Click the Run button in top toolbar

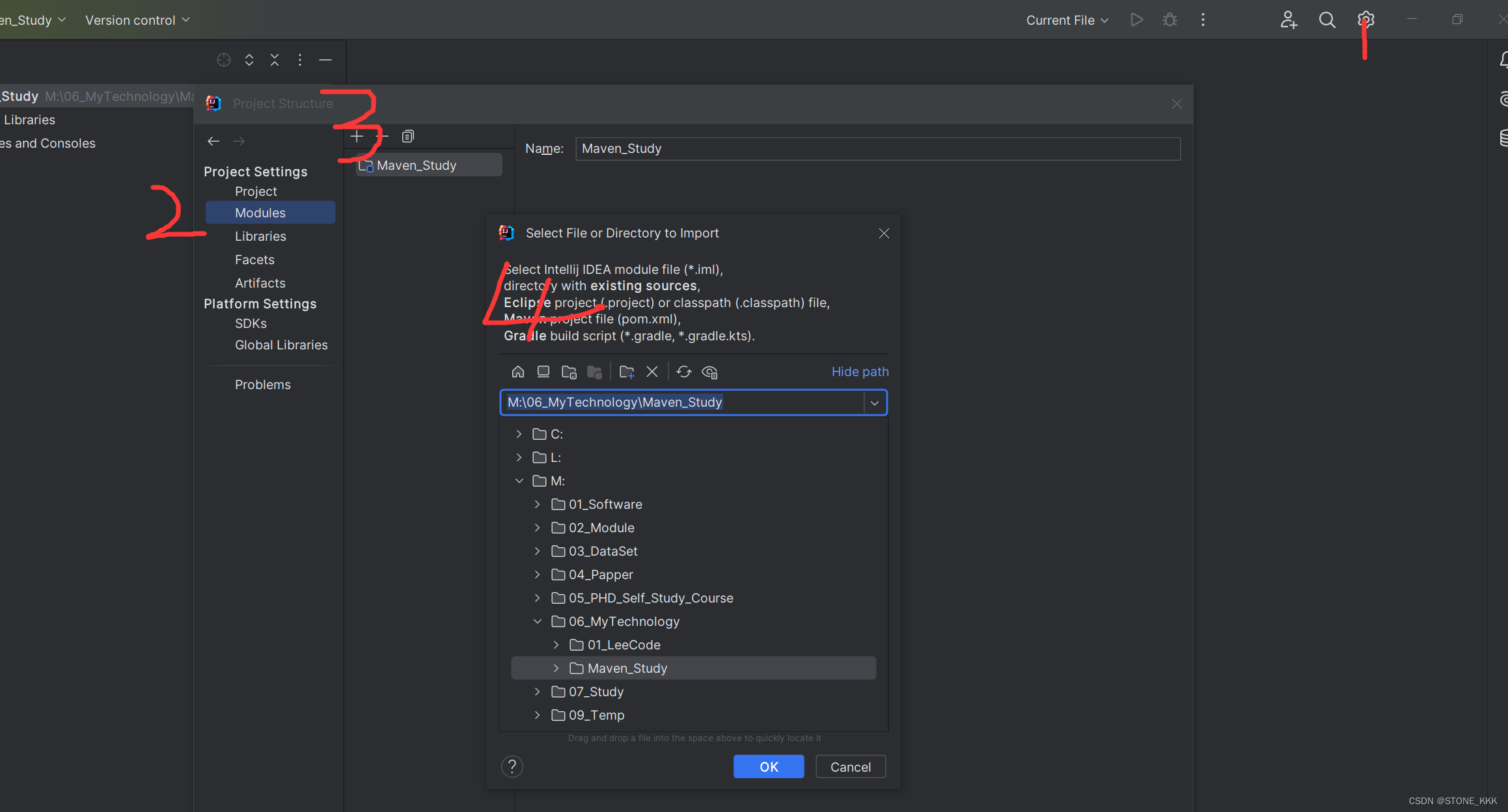1136,20
